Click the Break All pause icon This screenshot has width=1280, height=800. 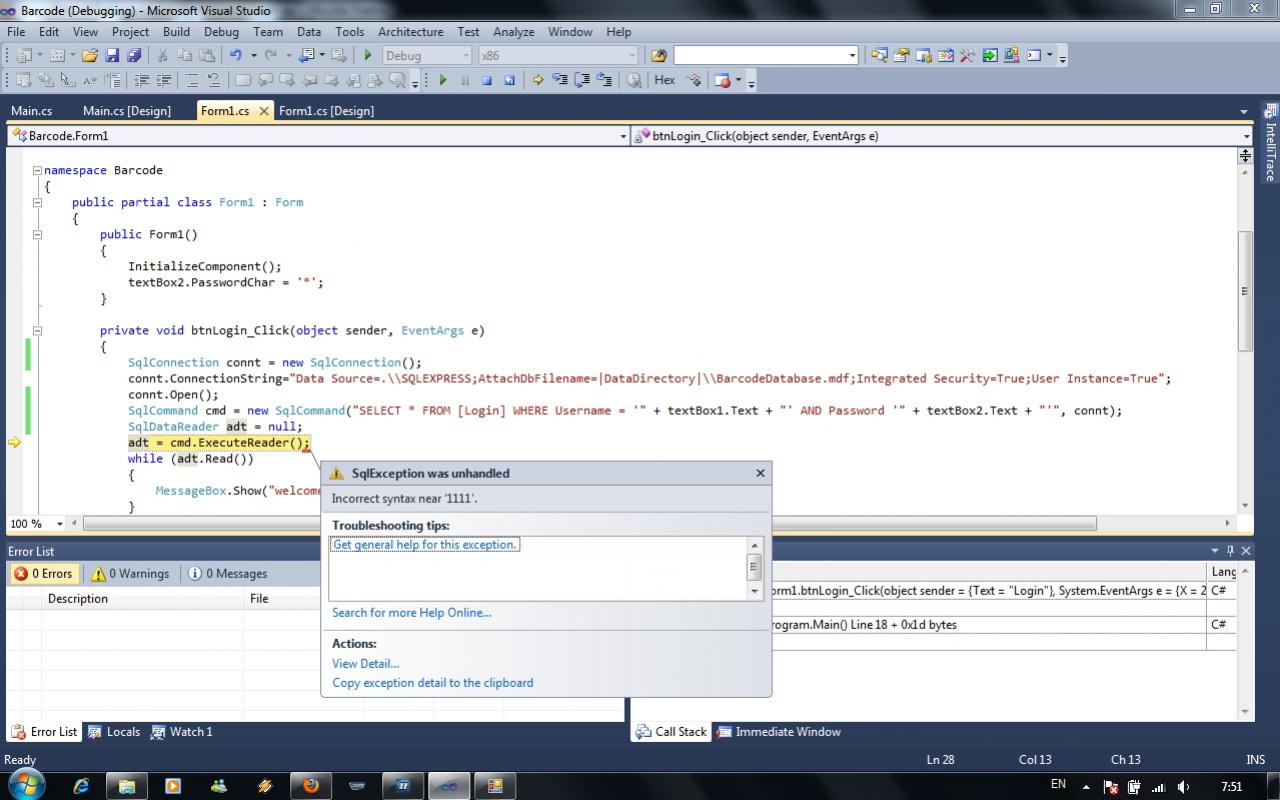pos(464,80)
